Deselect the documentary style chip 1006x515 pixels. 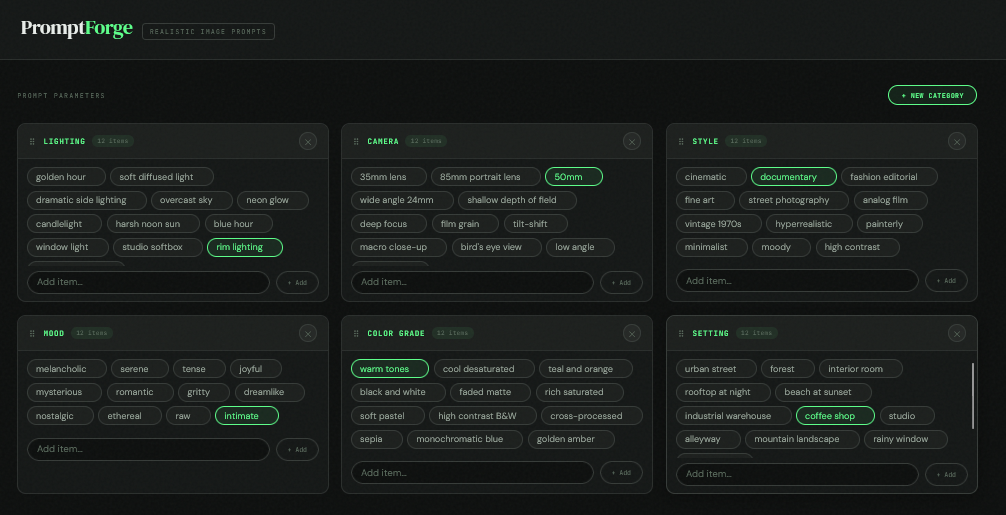click(x=794, y=176)
